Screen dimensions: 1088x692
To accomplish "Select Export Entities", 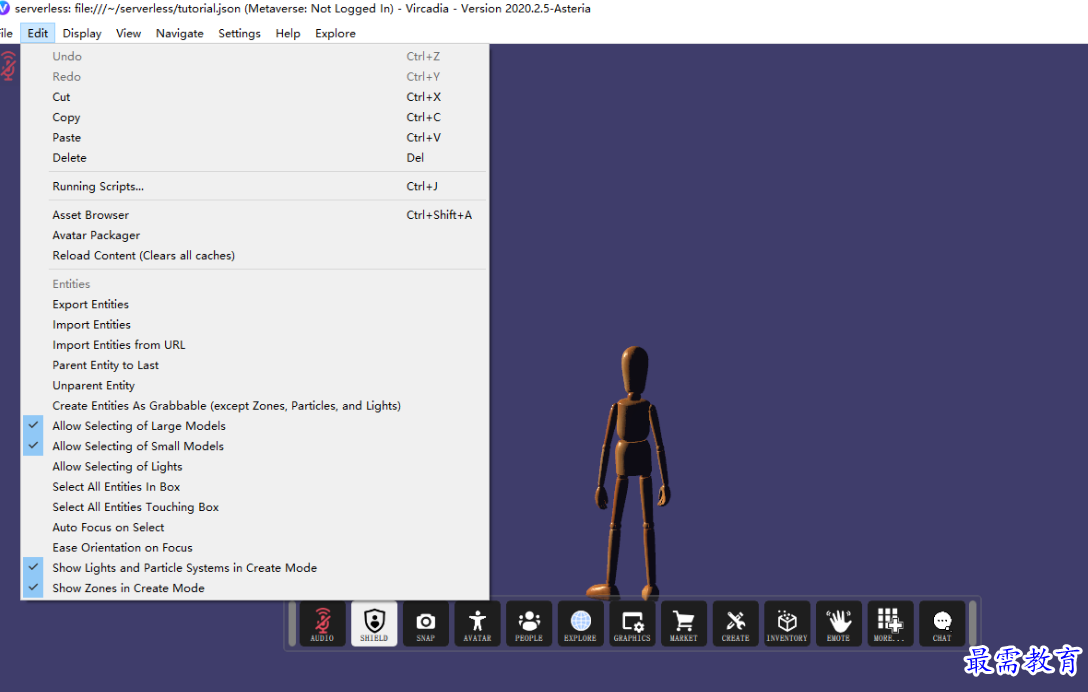I will [255, 304].
